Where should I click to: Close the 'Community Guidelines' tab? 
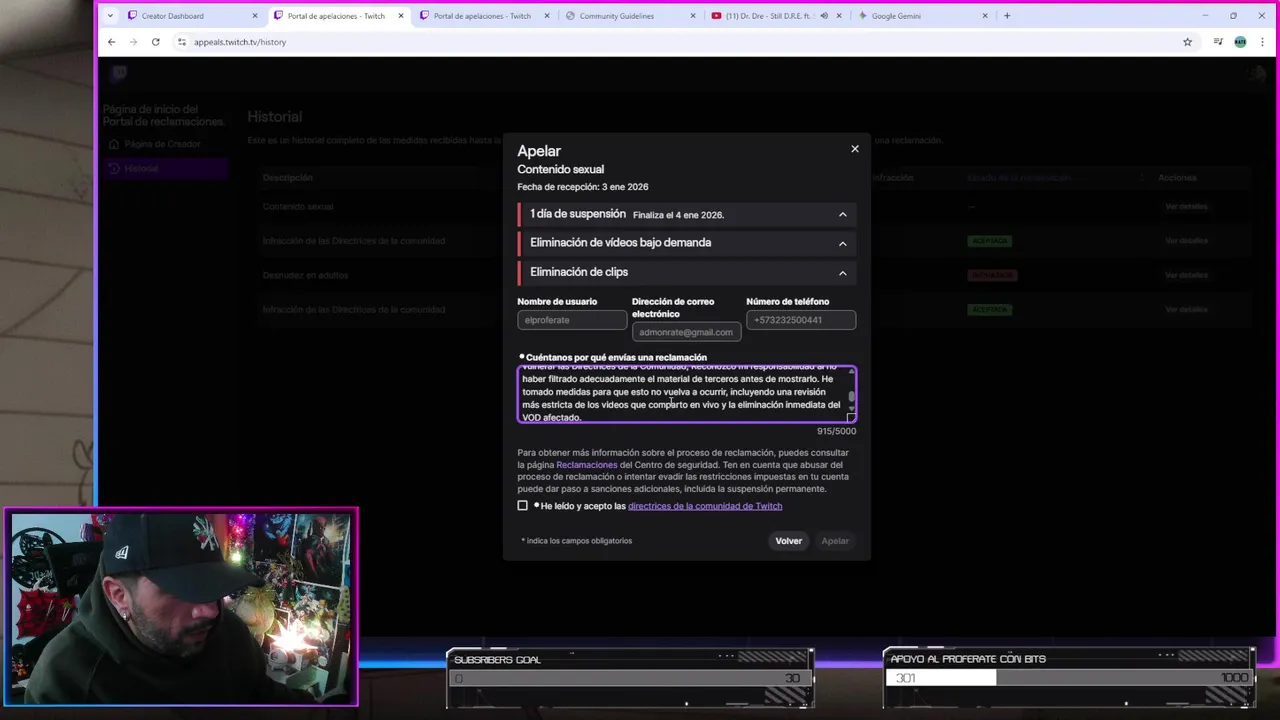[692, 16]
